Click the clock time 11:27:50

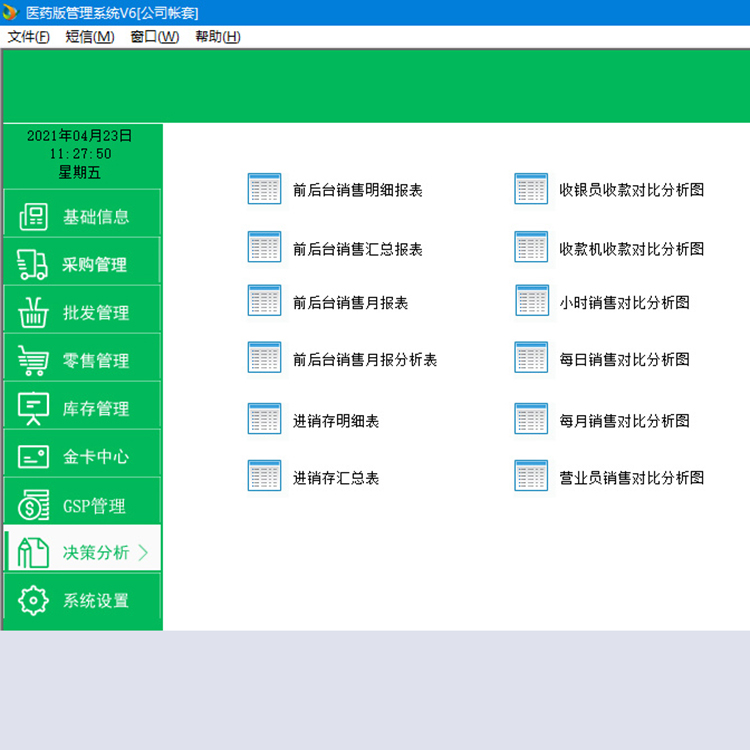80,154
